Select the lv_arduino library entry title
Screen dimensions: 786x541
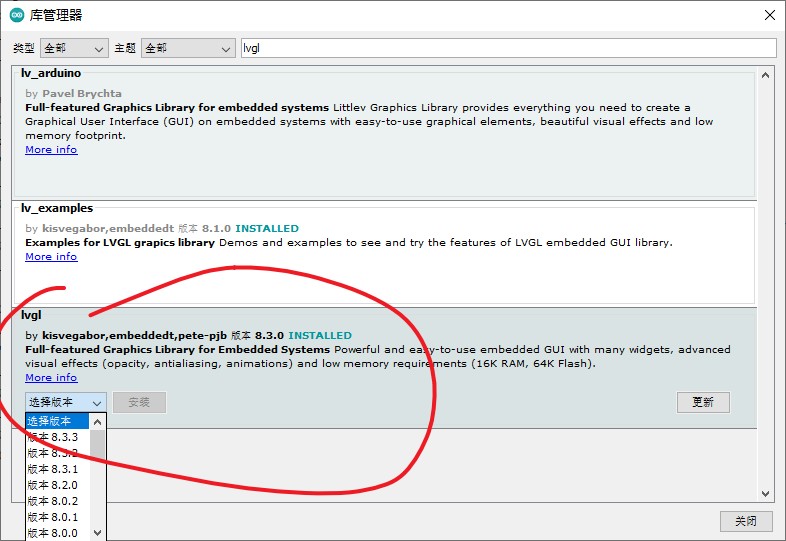click(x=51, y=73)
